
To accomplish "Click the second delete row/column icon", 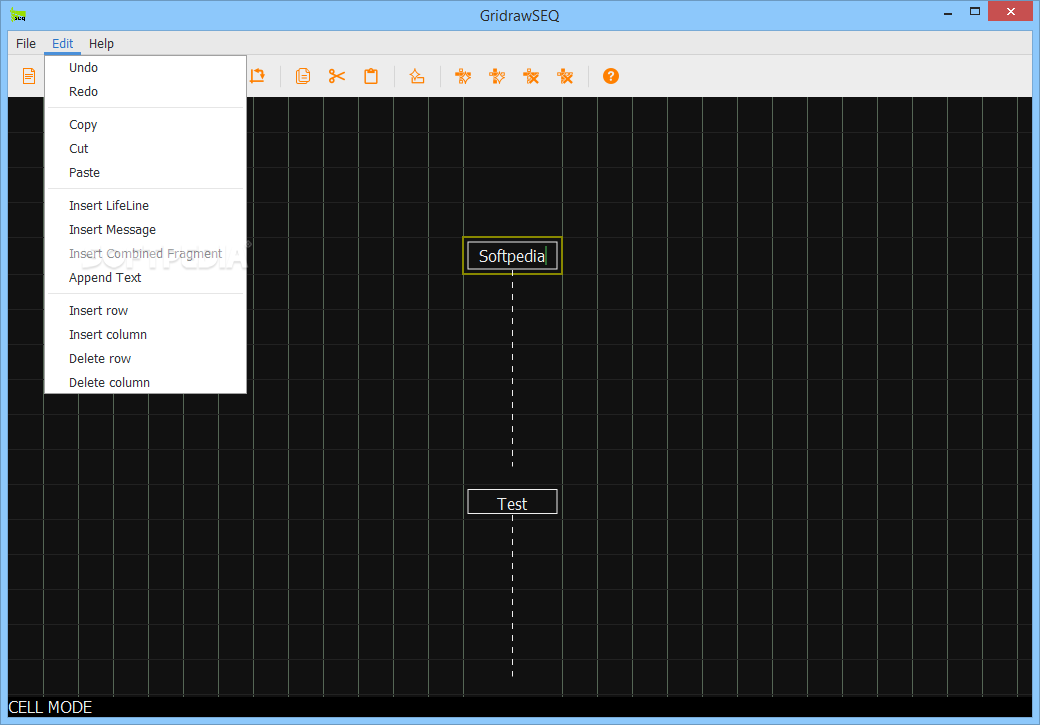I will 565,76.
